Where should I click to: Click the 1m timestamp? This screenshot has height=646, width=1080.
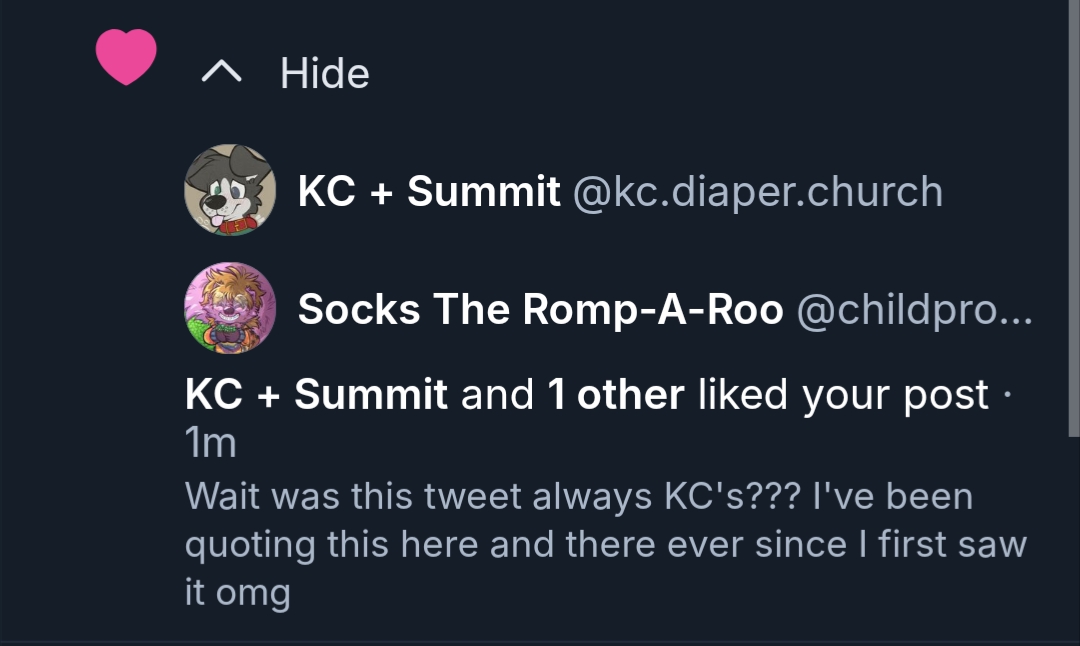pos(210,443)
